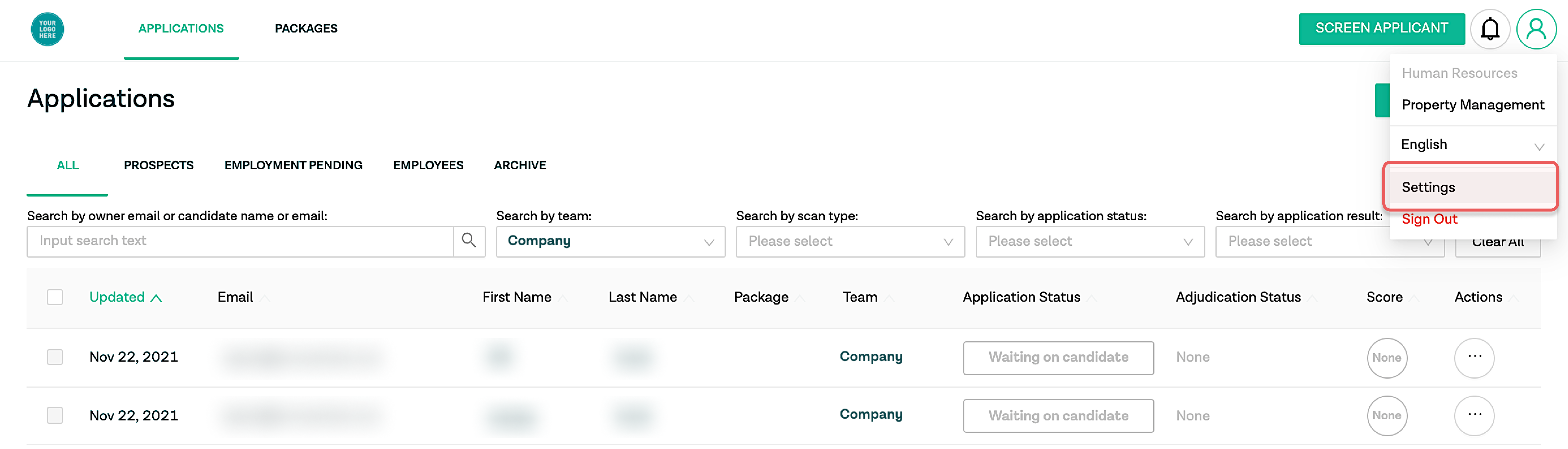Focus the Input search text field
The image size is (1568, 449).
pos(241,241)
